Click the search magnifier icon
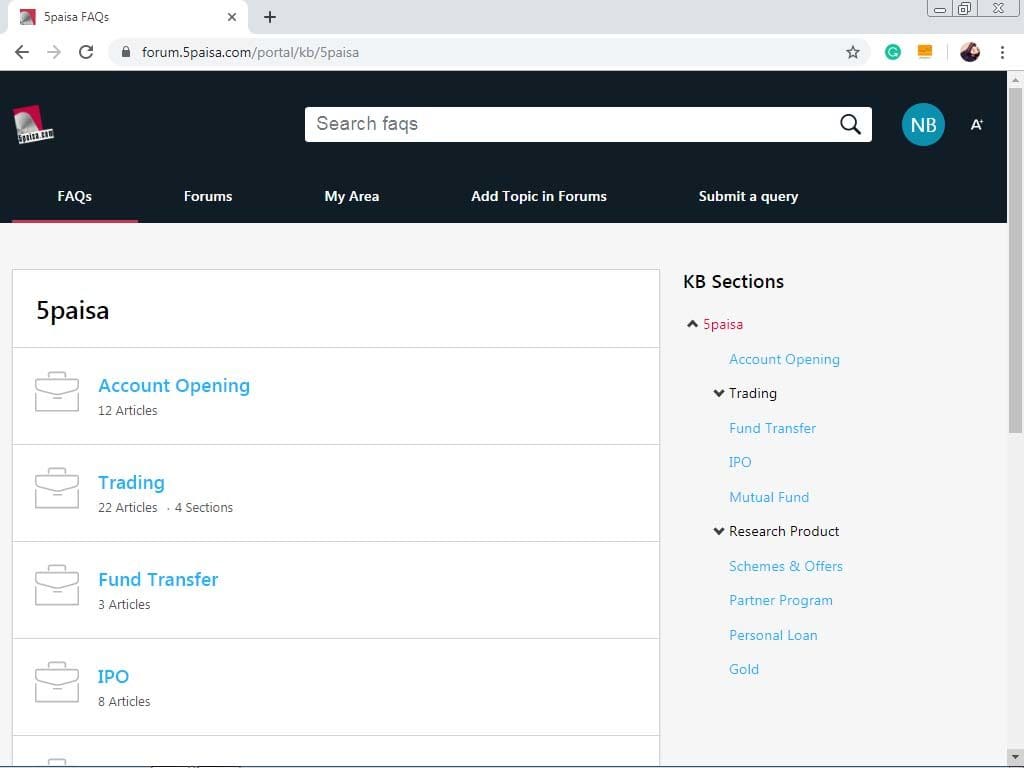 (850, 124)
